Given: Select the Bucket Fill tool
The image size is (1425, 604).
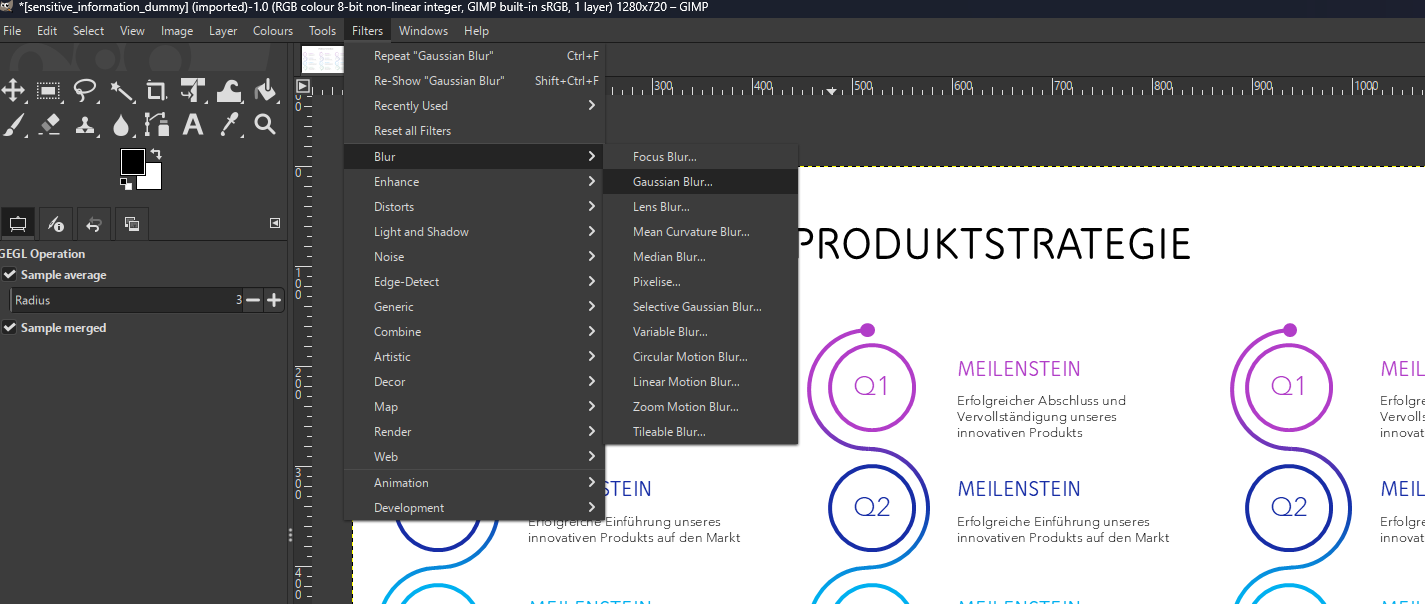Looking at the screenshot, I should 265,91.
